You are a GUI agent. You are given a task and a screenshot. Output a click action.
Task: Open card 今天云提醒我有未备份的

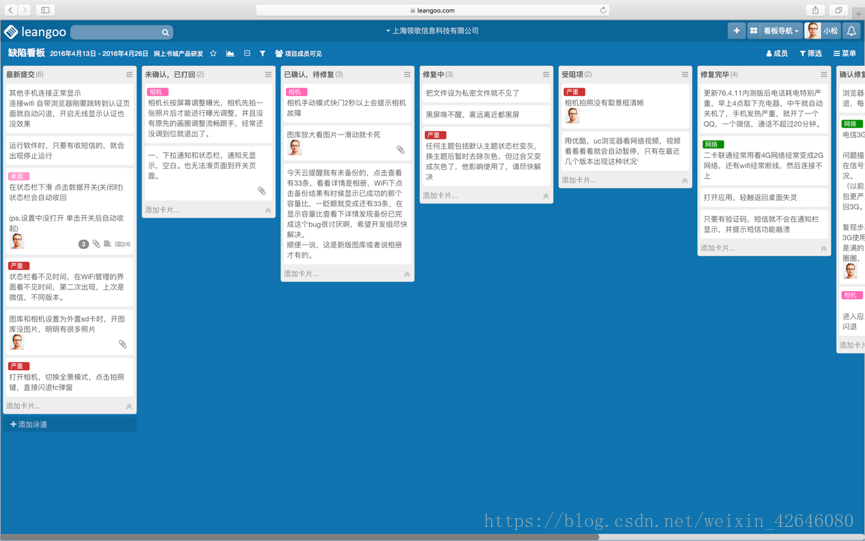tap(348, 213)
